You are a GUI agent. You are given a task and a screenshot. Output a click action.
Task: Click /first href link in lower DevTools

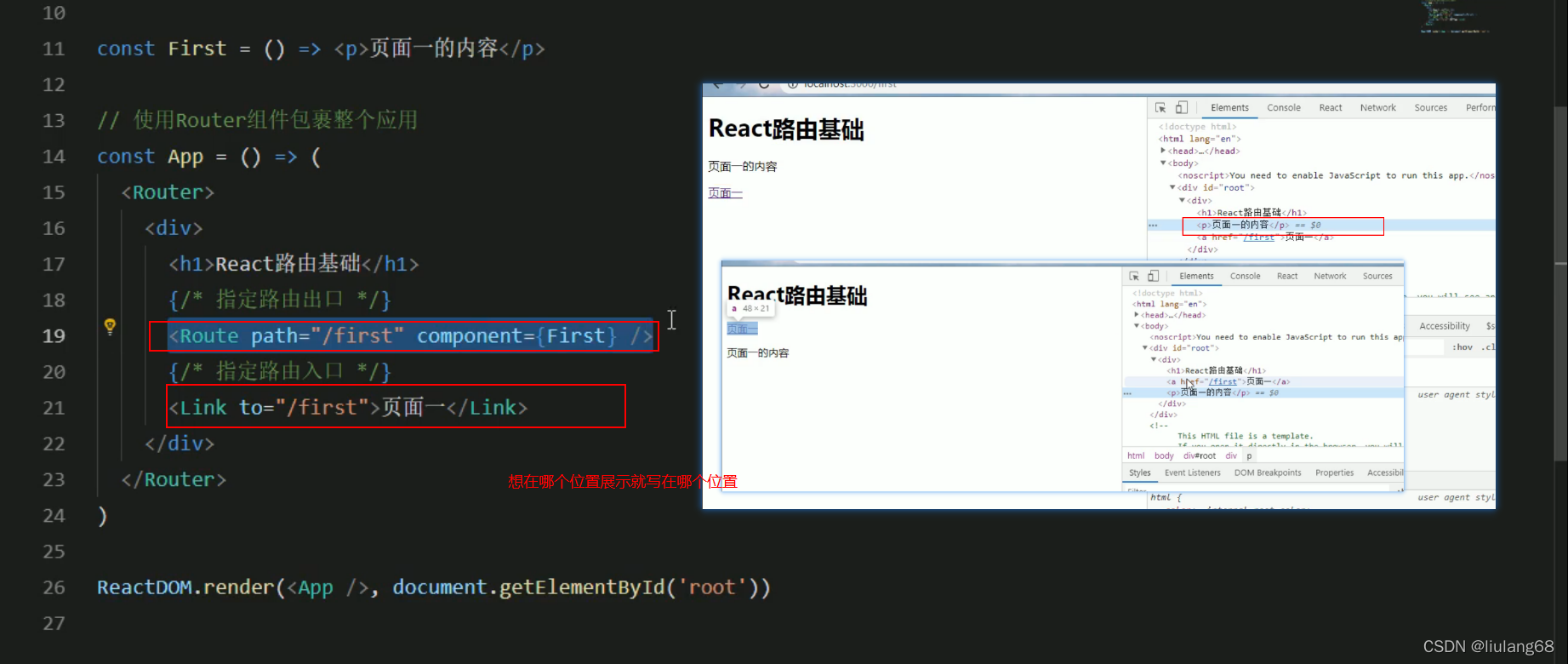1224,381
